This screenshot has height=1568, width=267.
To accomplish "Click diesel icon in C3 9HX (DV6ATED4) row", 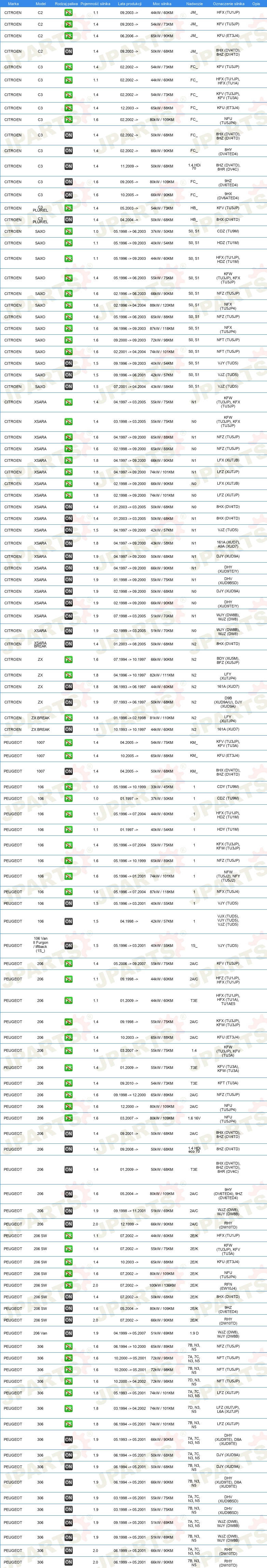I will point(68,196).
